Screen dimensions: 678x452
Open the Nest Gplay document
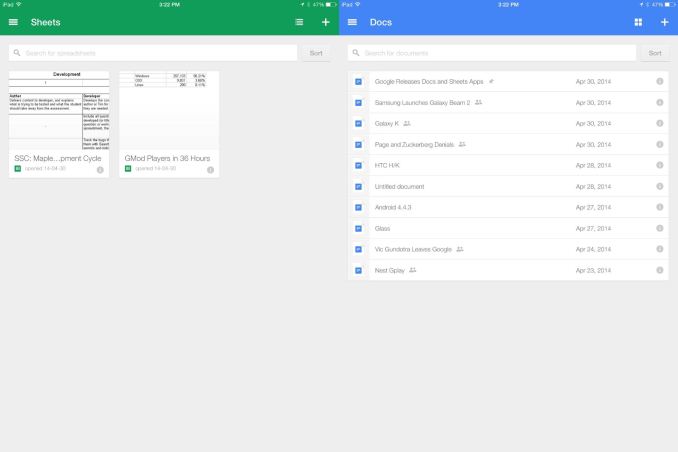[508, 270]
